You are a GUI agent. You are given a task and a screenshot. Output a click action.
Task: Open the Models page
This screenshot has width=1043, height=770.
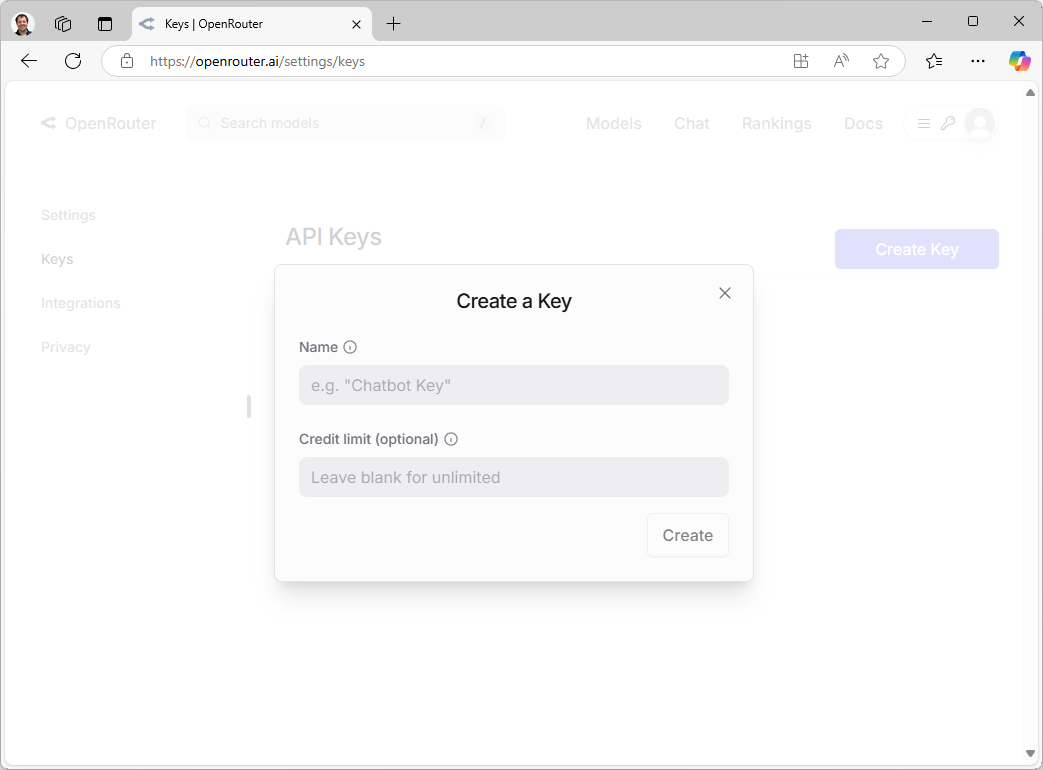coord(613,123)
